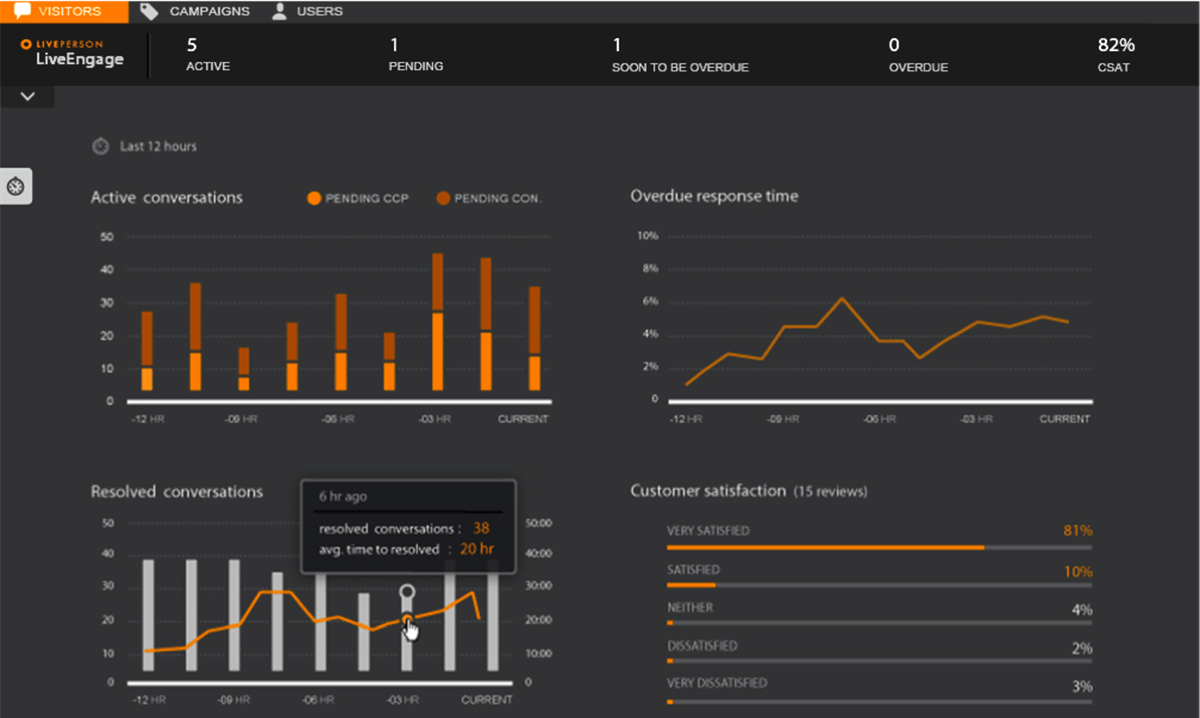The width and height of the screenshot is (1200, 718).
Task: Select the hovered data point on Resolved conversations line
Action: (407, 623)
